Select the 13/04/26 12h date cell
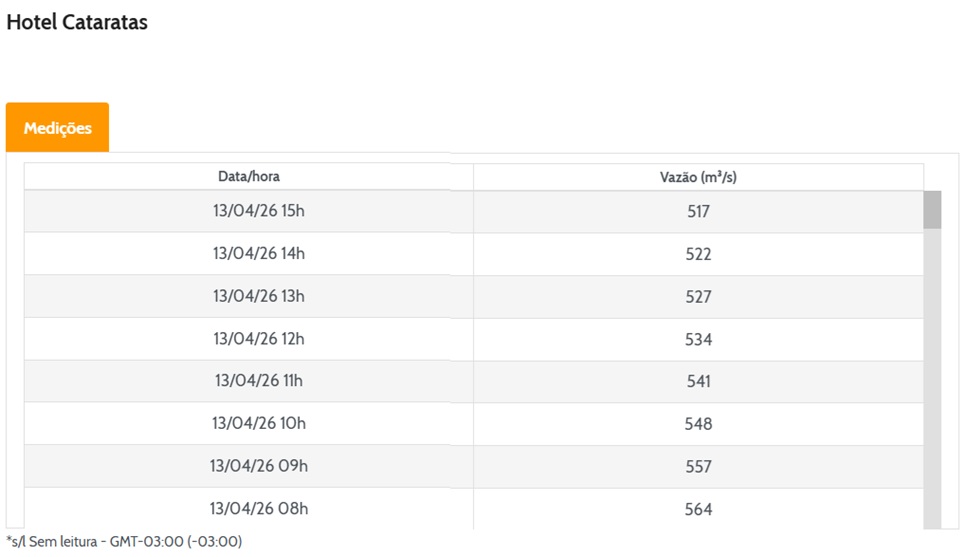966x557 pixels. point(259,338)
